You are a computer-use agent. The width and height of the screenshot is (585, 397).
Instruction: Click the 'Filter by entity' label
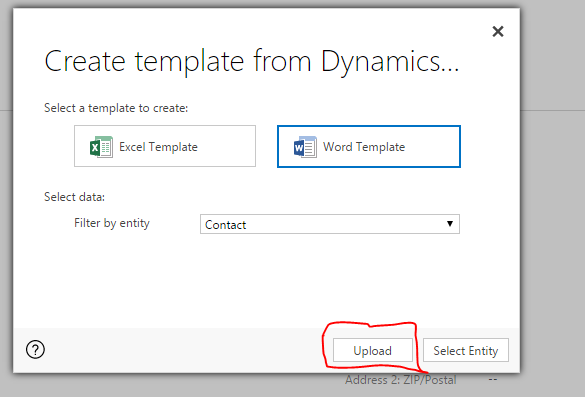coord(112,223)
